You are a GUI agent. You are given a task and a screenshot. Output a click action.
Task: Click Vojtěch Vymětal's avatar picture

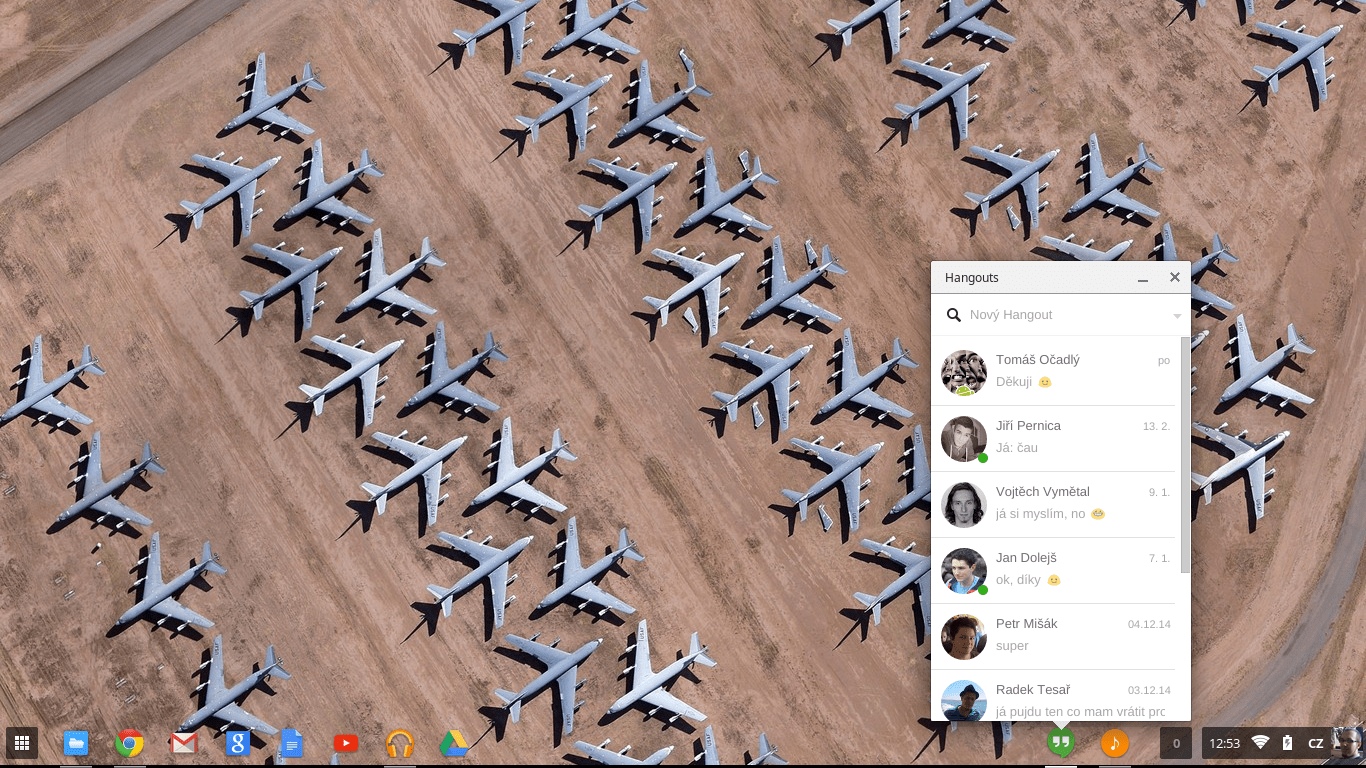coord(964,505)
